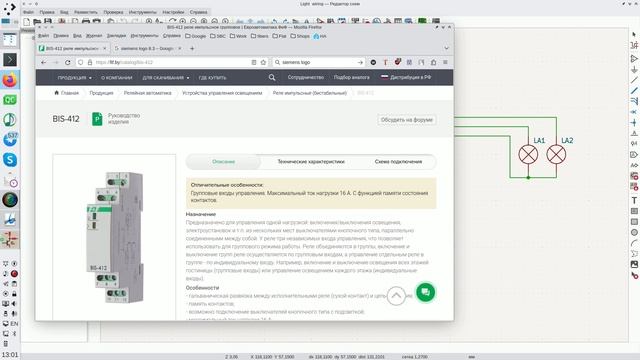Click the Save icon in KiCad toolbar
This screenshot has height=360, width=640.
pyautogui.click(x=48, y=21)
